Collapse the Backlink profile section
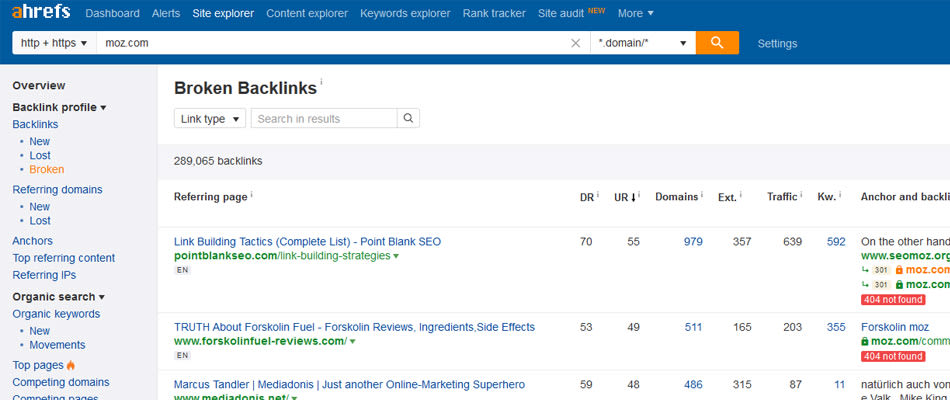Image resolution: width=950 pixels, height=400 pixels. point(59,107)
